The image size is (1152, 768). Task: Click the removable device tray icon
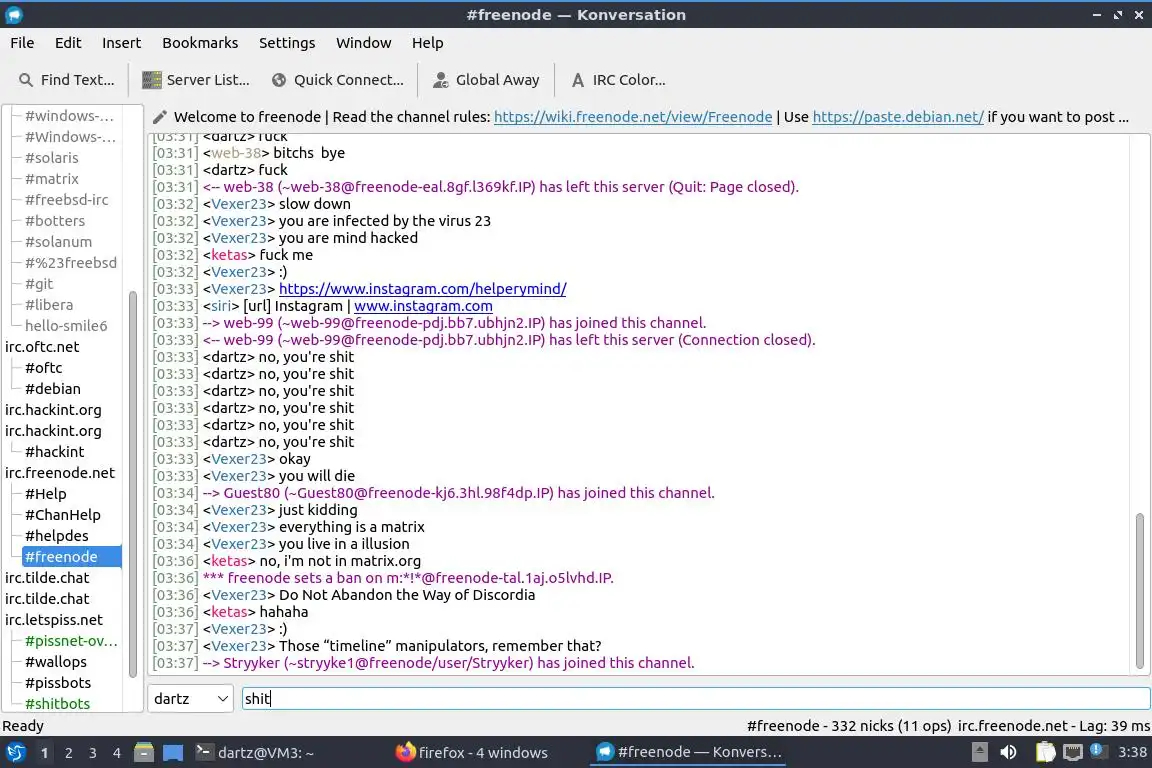click(x=979, y=752)
